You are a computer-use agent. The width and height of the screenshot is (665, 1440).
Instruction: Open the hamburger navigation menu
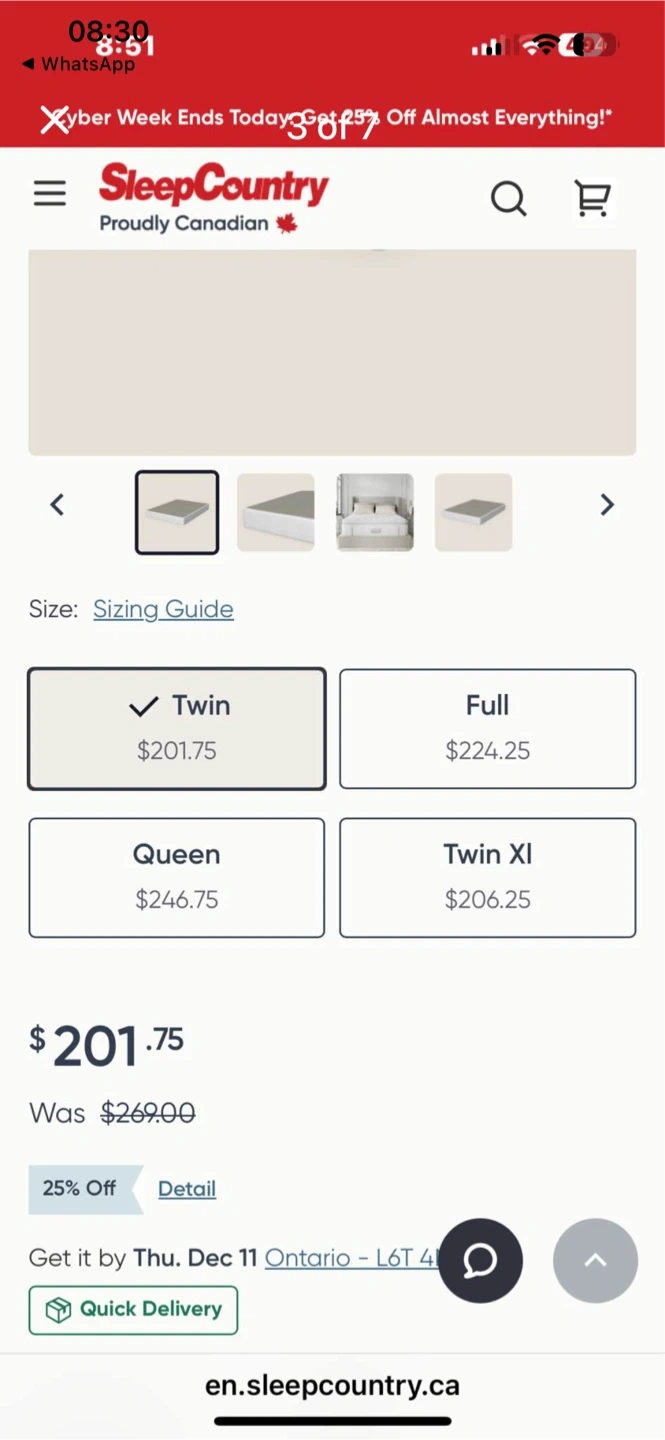coord(50,194)
